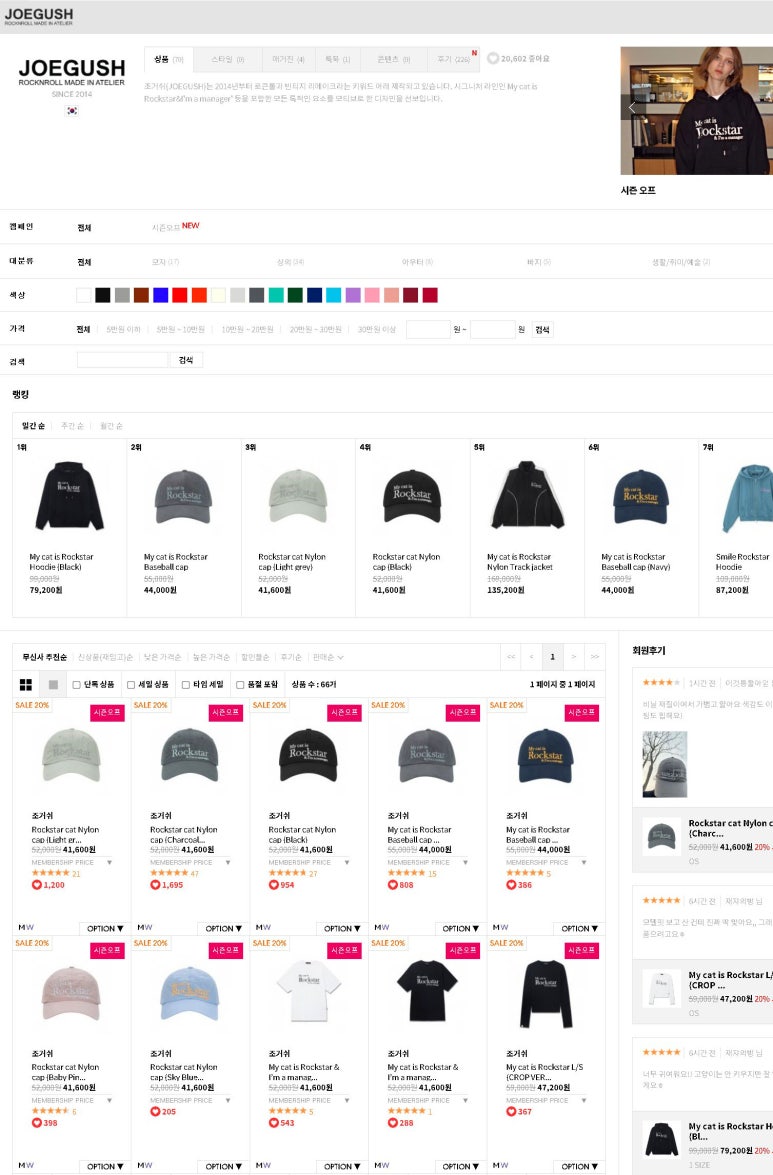The height and width of the screenshot is (1175, 773).
Task: Click the minimum price input field
Action: [428, 330]
